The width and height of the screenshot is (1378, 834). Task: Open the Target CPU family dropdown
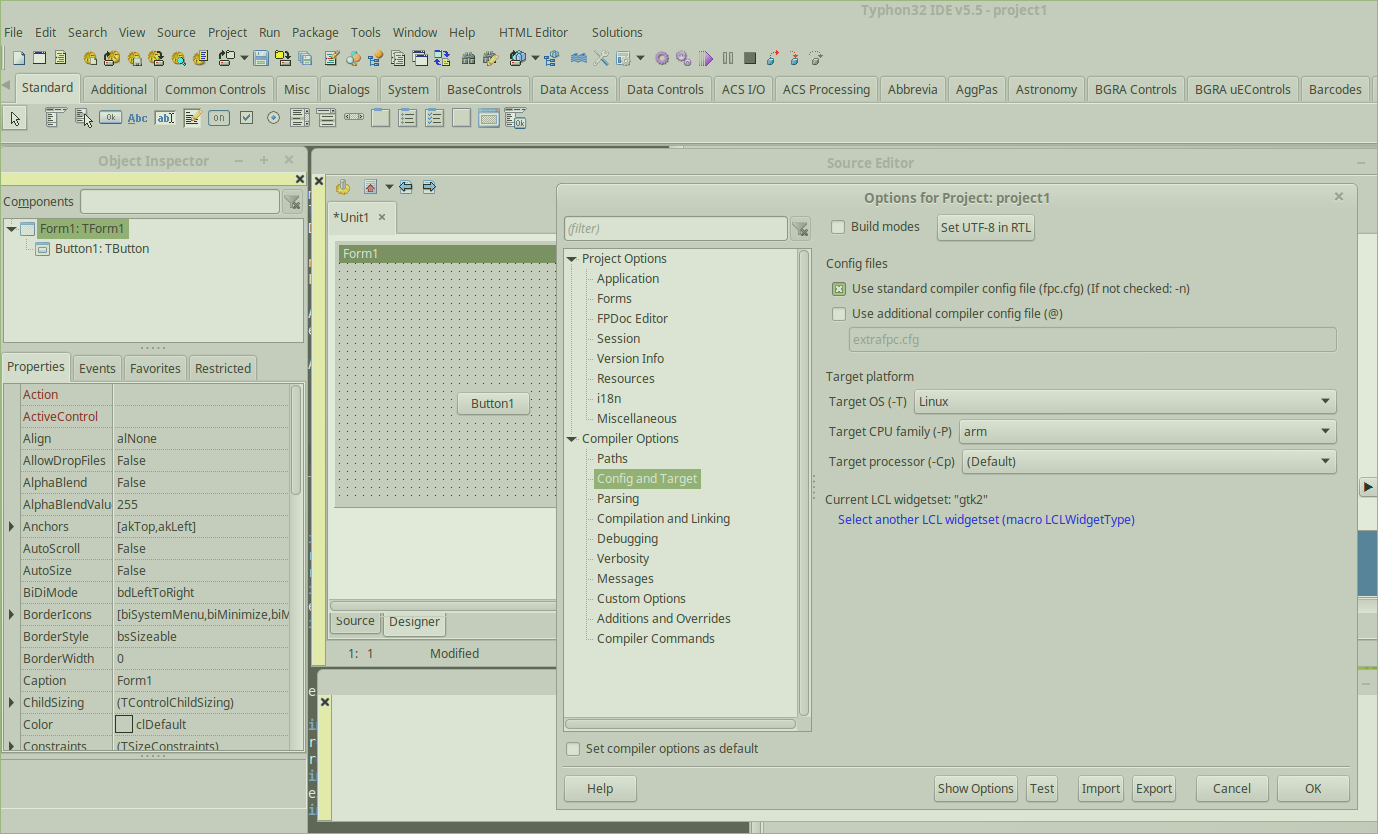point(1148,432)
